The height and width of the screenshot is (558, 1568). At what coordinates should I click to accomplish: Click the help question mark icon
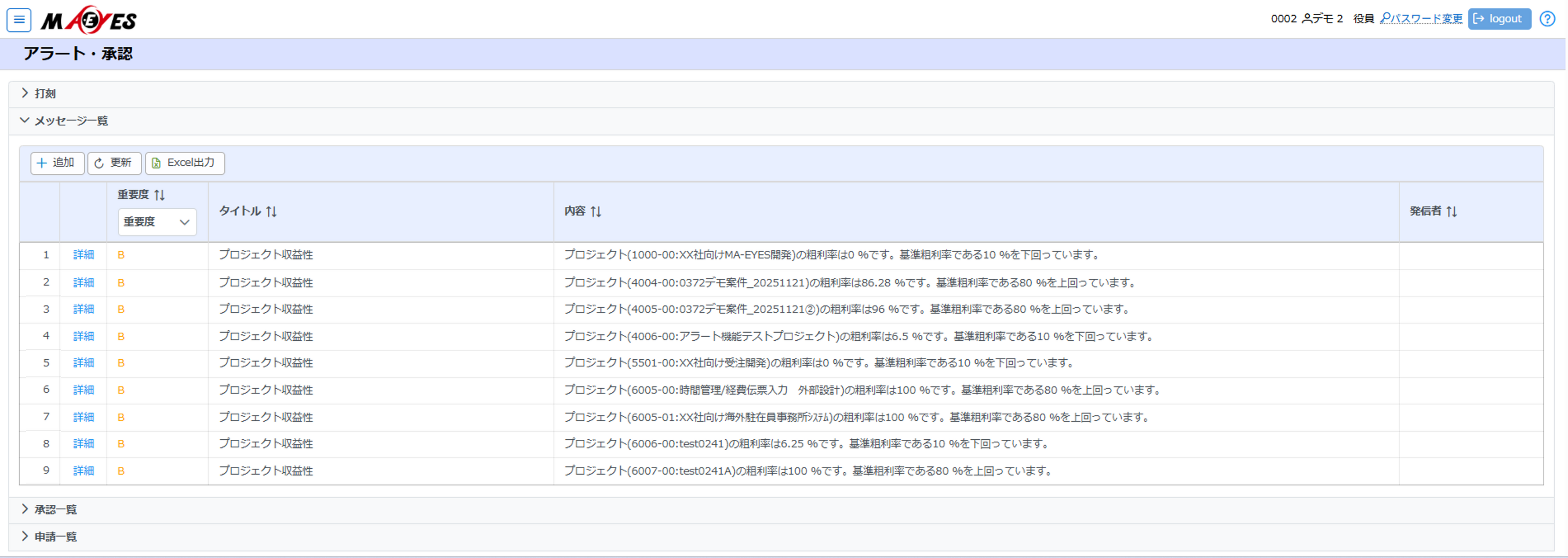[x=1547, y=19]
